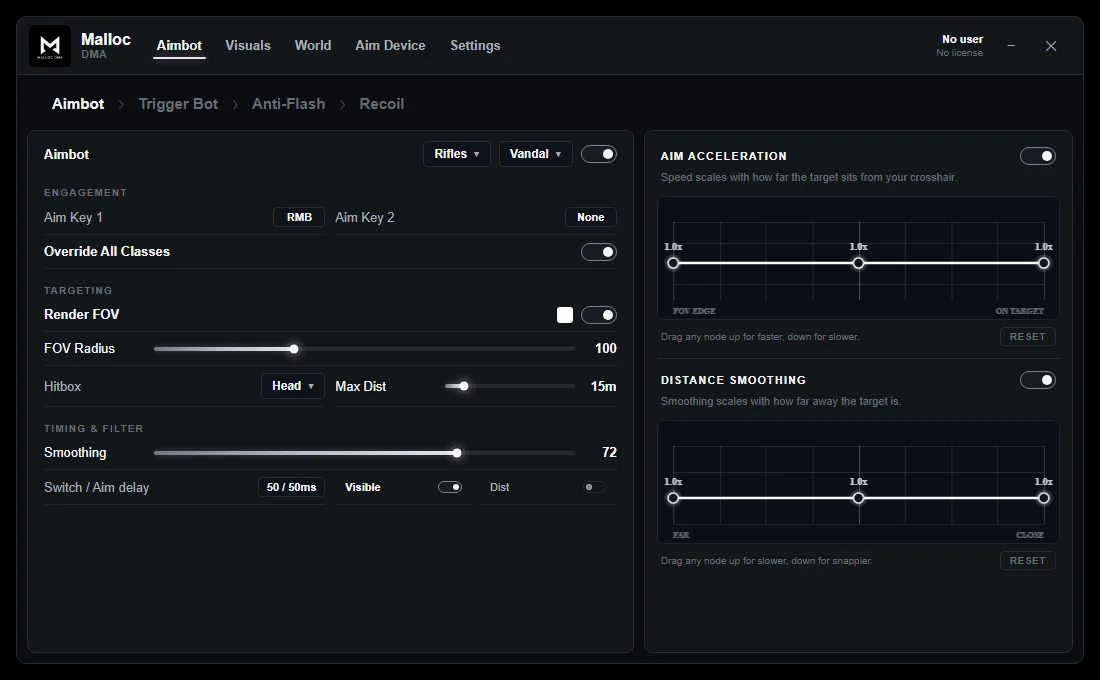
Task: Click the CLOSE node of smoothing curve
Action: coord(1044,498)
